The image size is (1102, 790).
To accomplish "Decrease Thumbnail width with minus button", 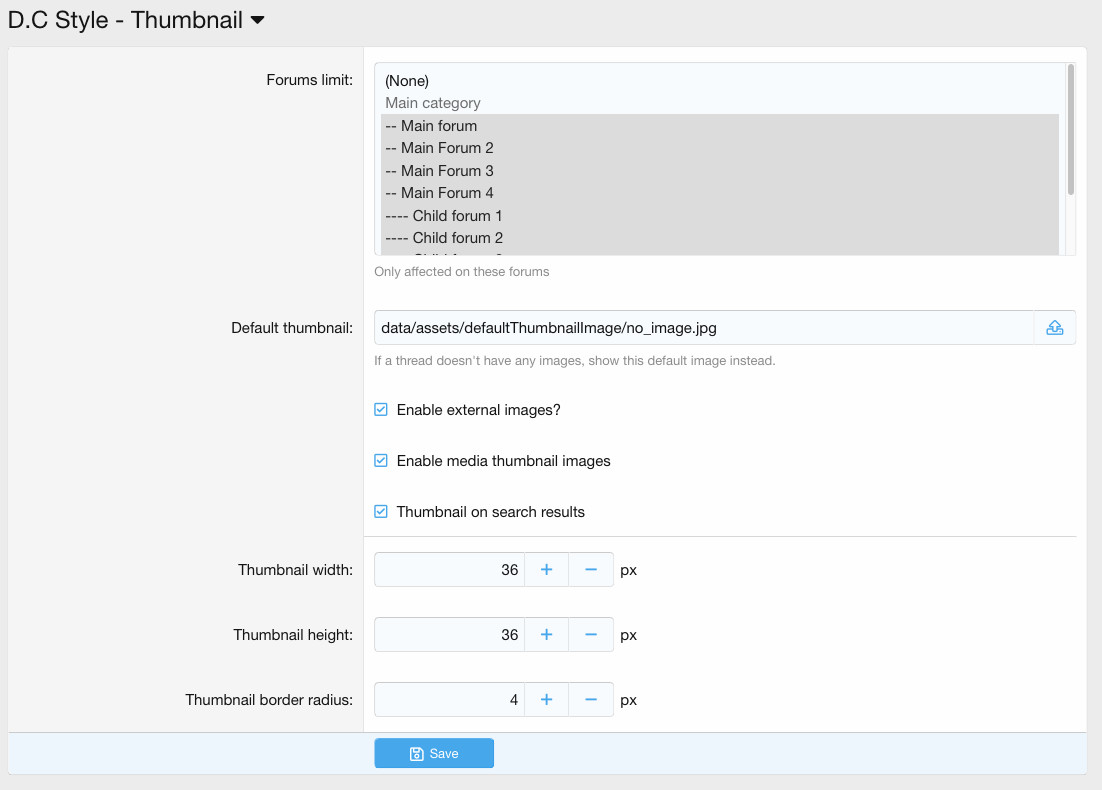I will [x=591, y=570].
